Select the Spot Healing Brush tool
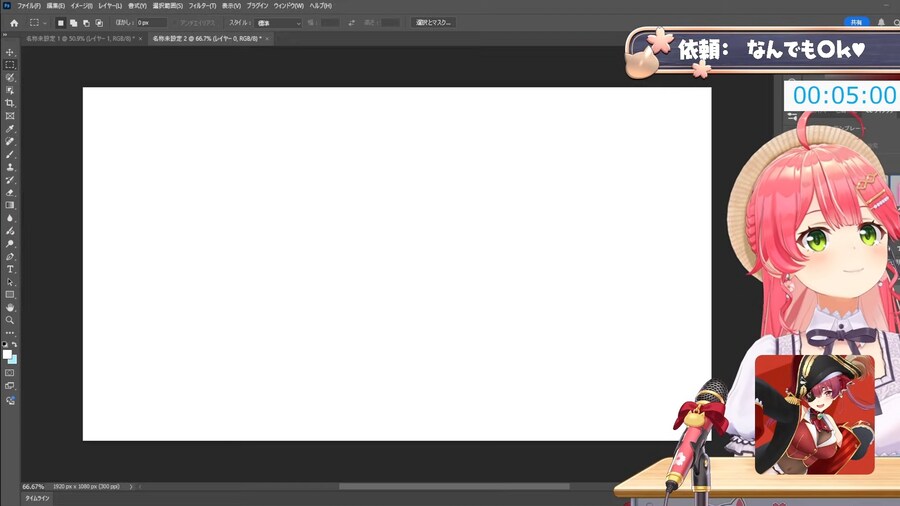The height and width of the screenshot is (506, 900). tap(10, 141)
